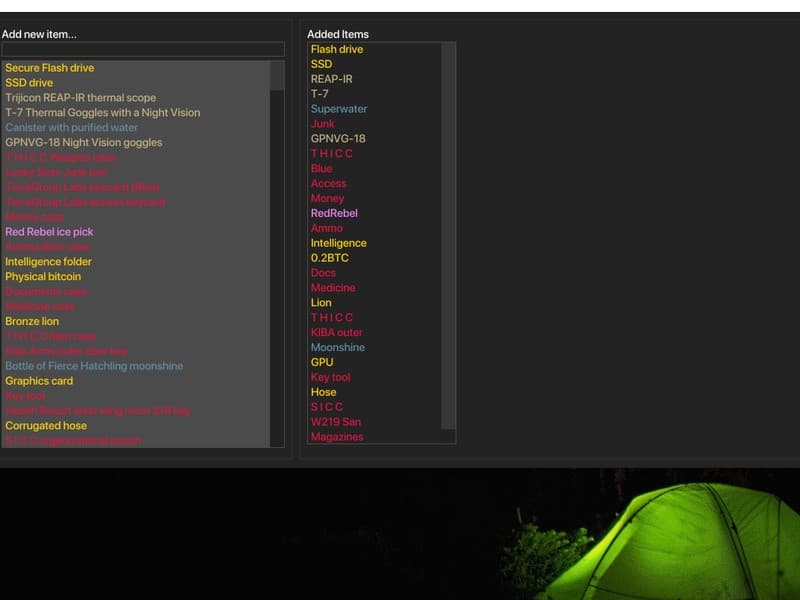Select 'REAP-IR' in Added Items

(332, 79)
